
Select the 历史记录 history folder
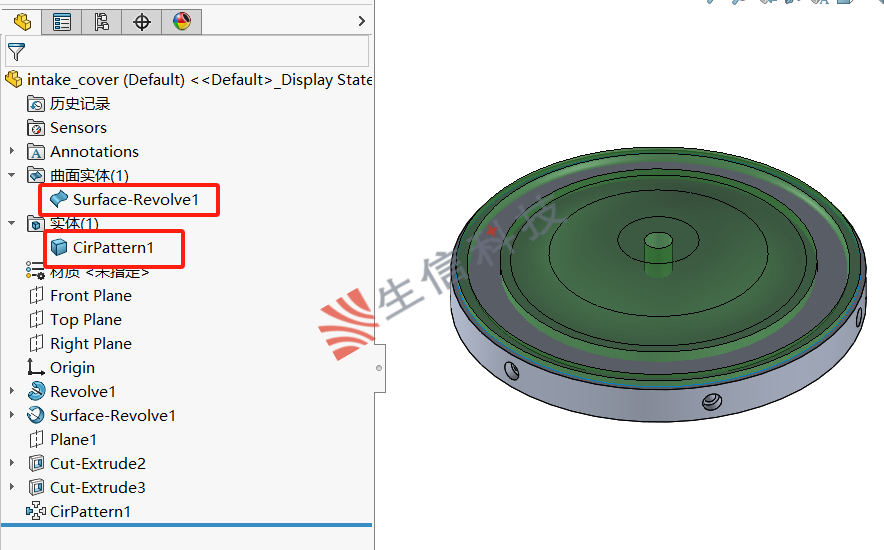(79, 104)
